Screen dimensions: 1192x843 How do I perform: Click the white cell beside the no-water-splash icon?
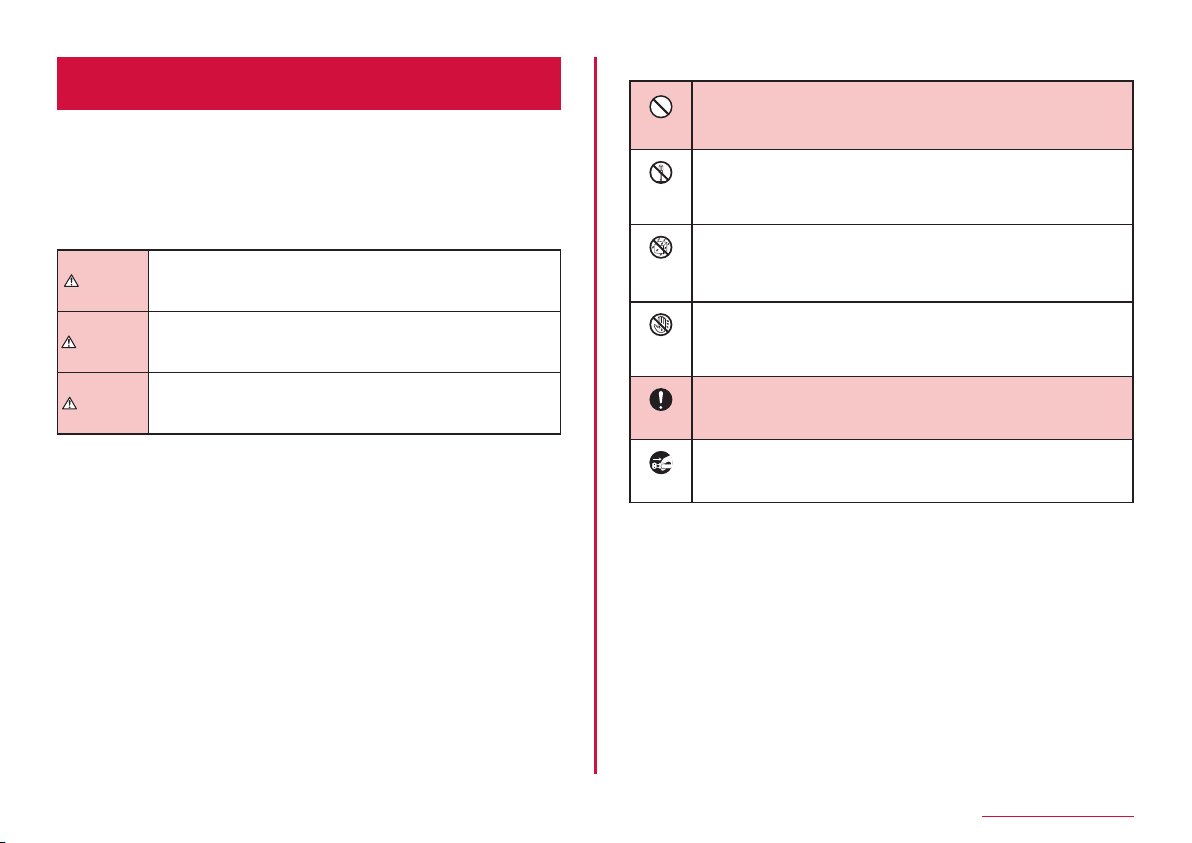click(911, 262)
